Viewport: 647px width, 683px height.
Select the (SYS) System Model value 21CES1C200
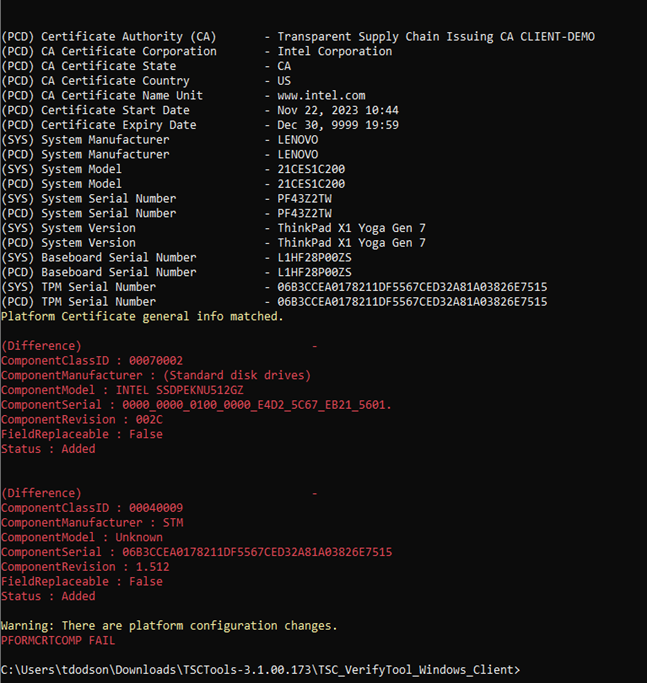point(311,169)
